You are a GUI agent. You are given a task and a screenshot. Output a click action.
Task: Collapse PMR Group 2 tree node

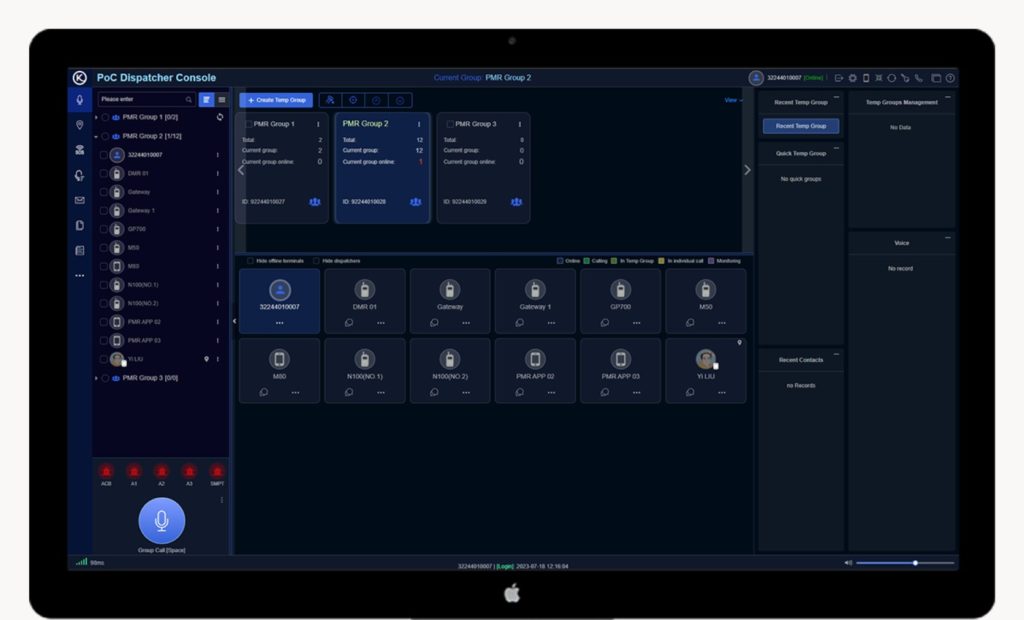96,137
